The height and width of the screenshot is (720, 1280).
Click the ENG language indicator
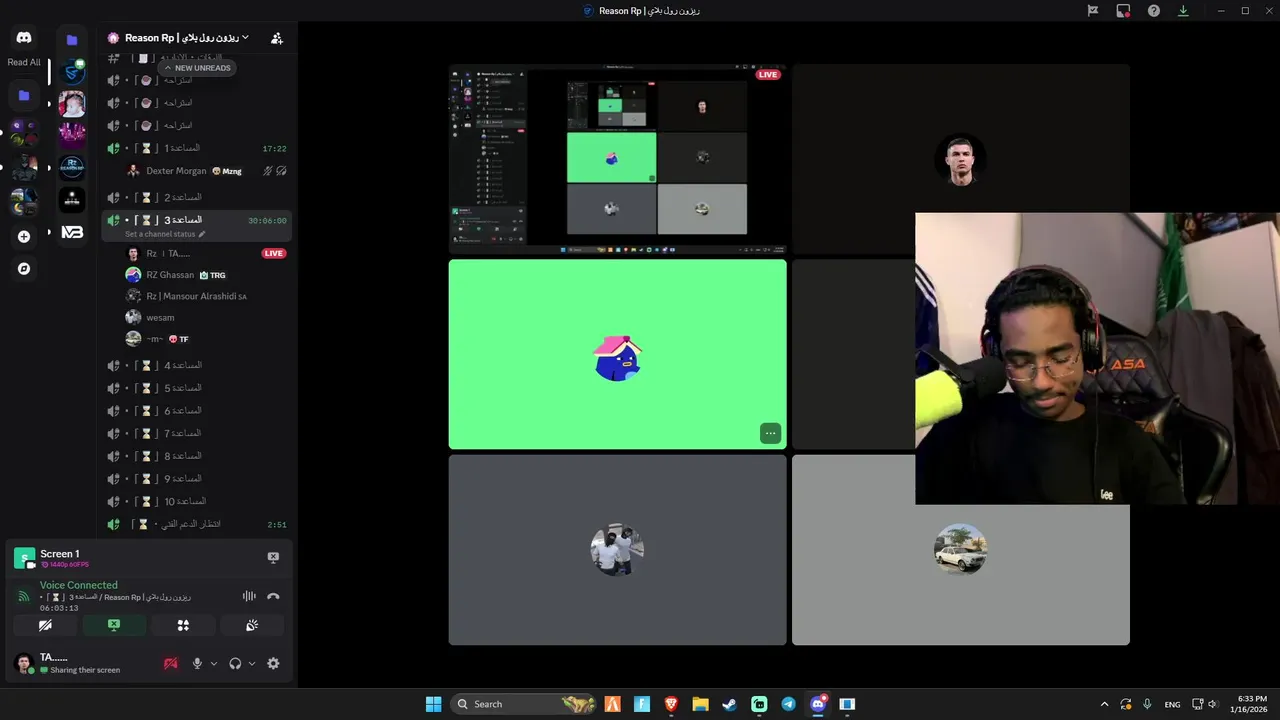[1172, 704]
